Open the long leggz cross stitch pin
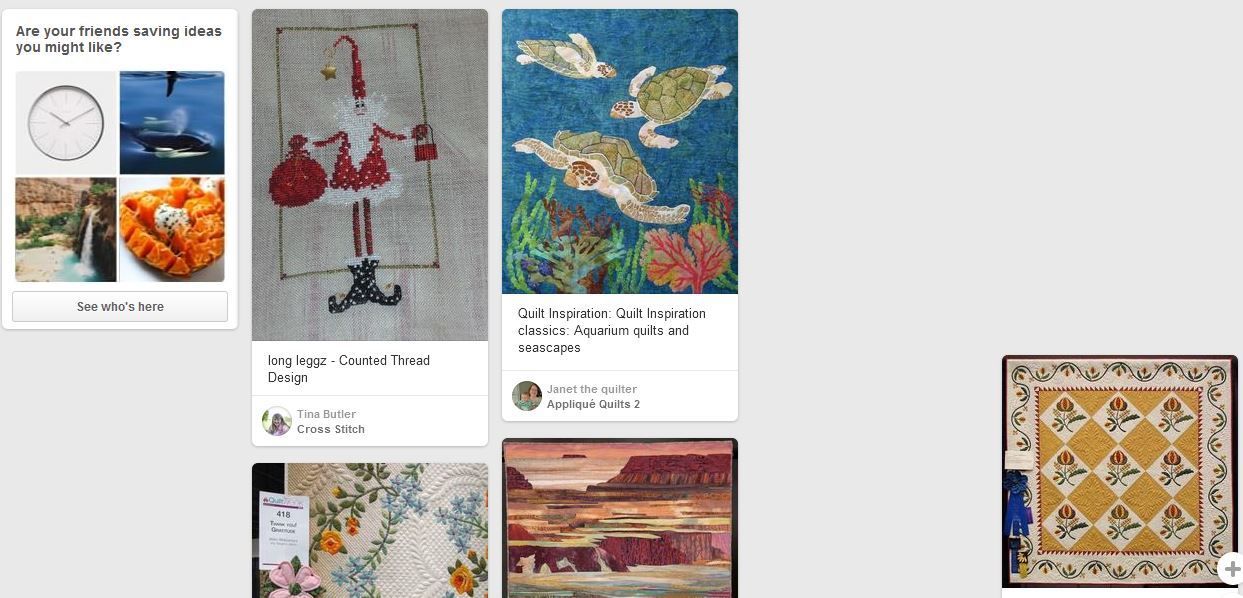Viewport: 1243px width, 598px height. [x=370, y=175]
